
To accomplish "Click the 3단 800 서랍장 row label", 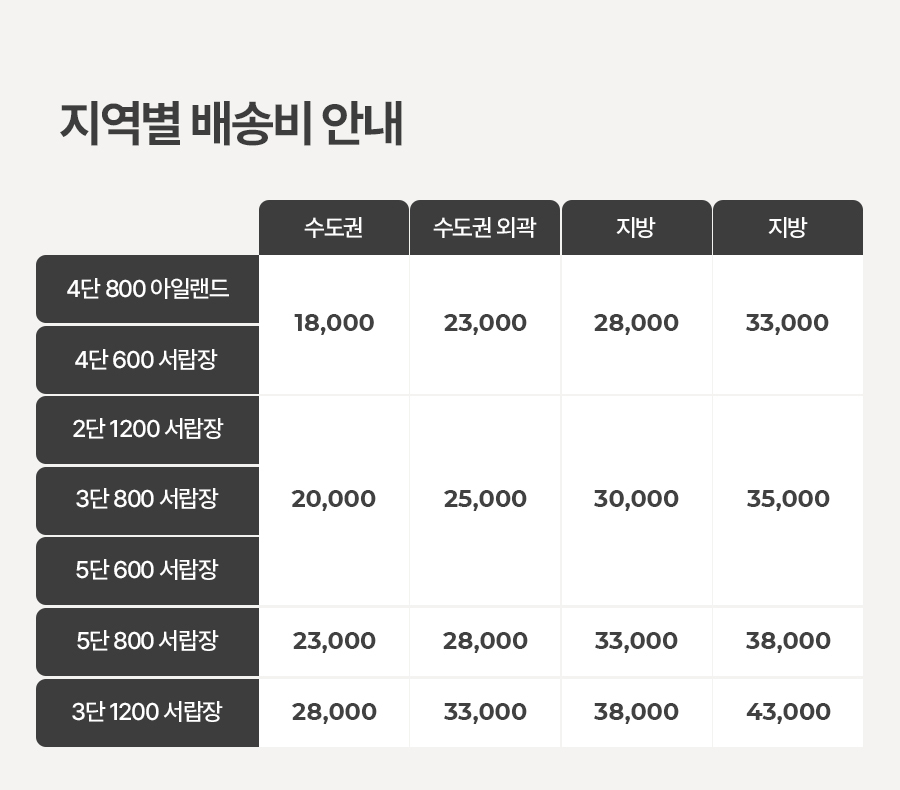I will coord(148,499).
